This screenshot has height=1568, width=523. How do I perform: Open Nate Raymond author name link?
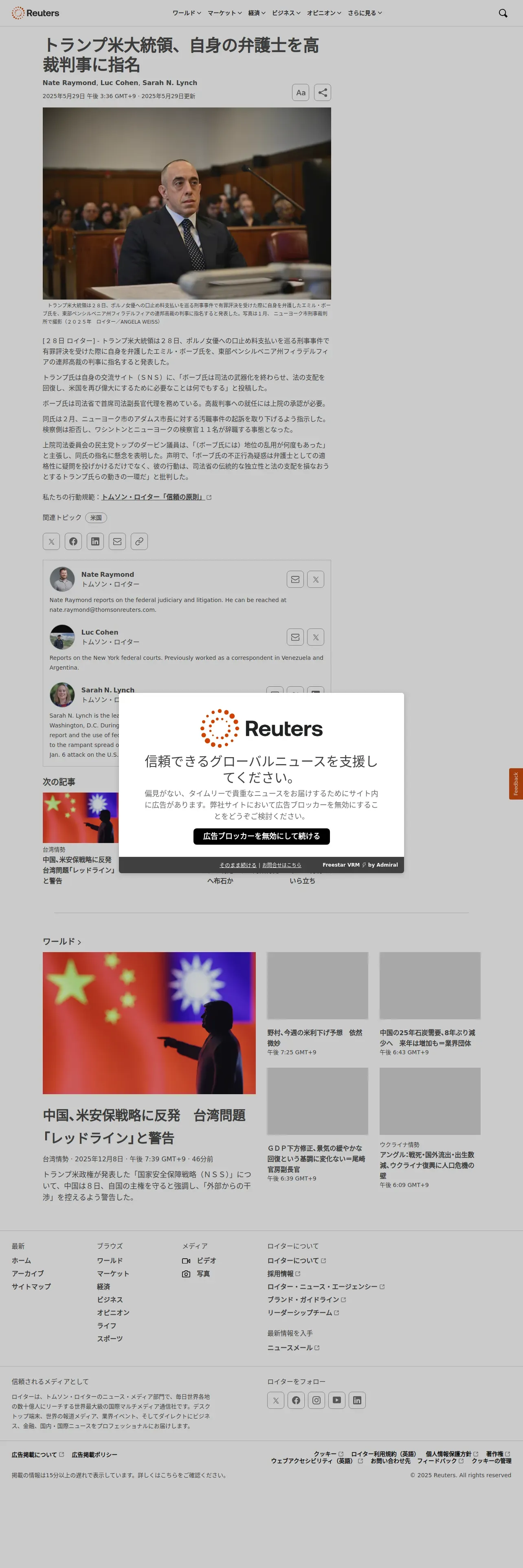(108, 574)
